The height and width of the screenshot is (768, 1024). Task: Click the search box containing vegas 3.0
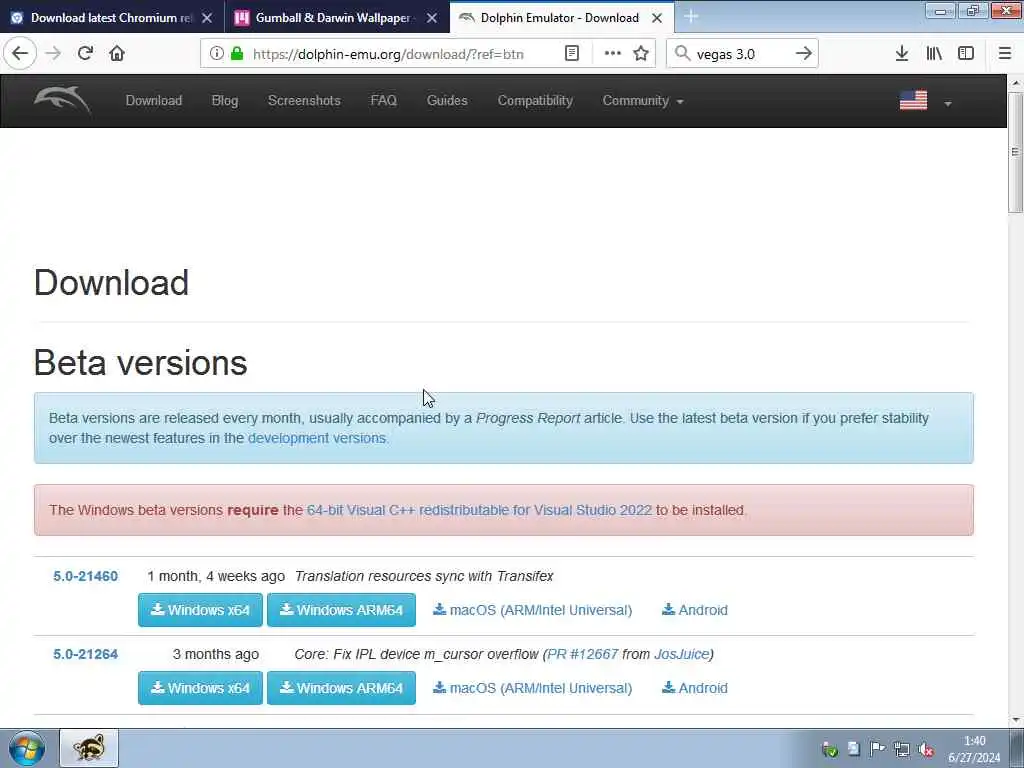(741, 54)
